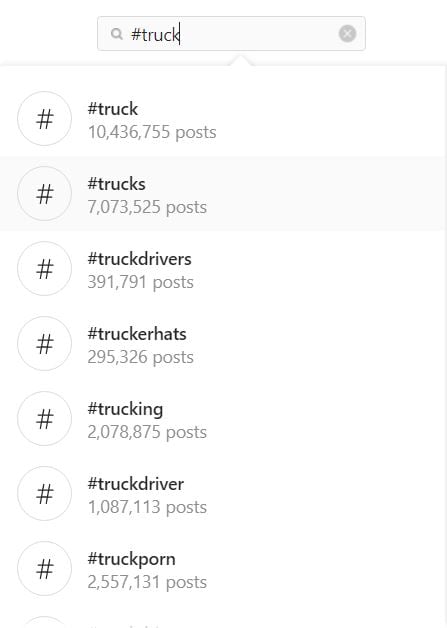Screen dimensions: 447x628
Task: Choose the #truckerhats result
Action: point(224,344)
